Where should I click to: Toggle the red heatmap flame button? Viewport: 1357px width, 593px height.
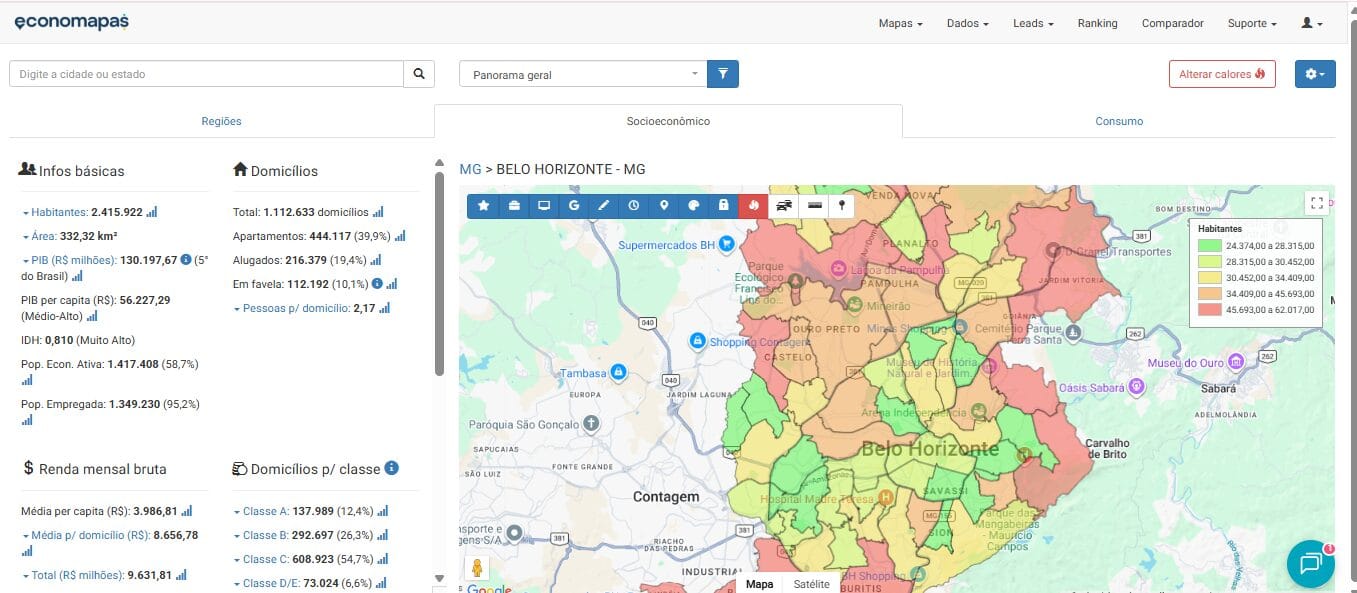tap(753, 205)
